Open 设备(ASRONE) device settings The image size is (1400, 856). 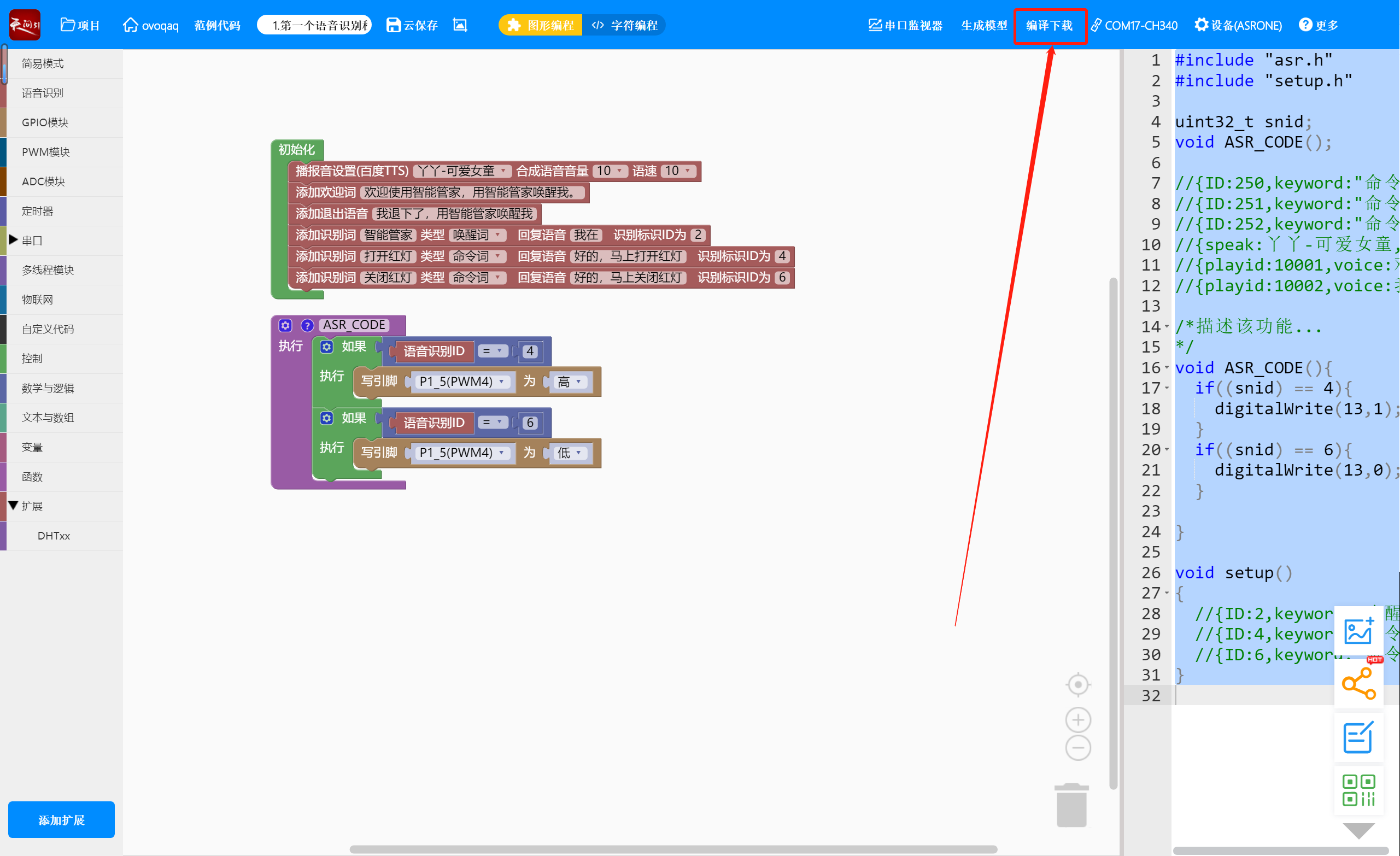pyautogui.click(x=1238, y=25)
